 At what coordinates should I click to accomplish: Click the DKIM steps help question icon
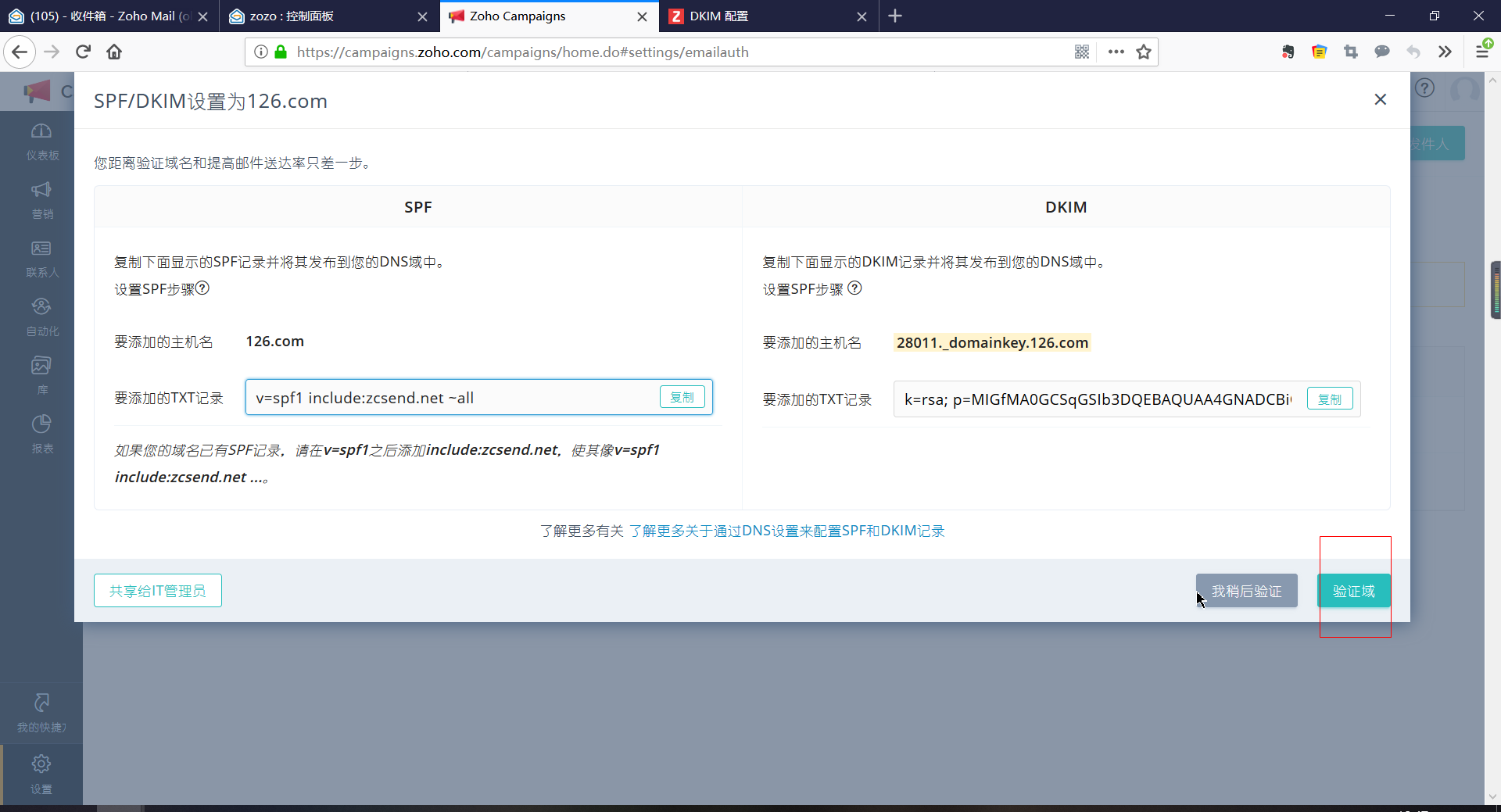854,288
